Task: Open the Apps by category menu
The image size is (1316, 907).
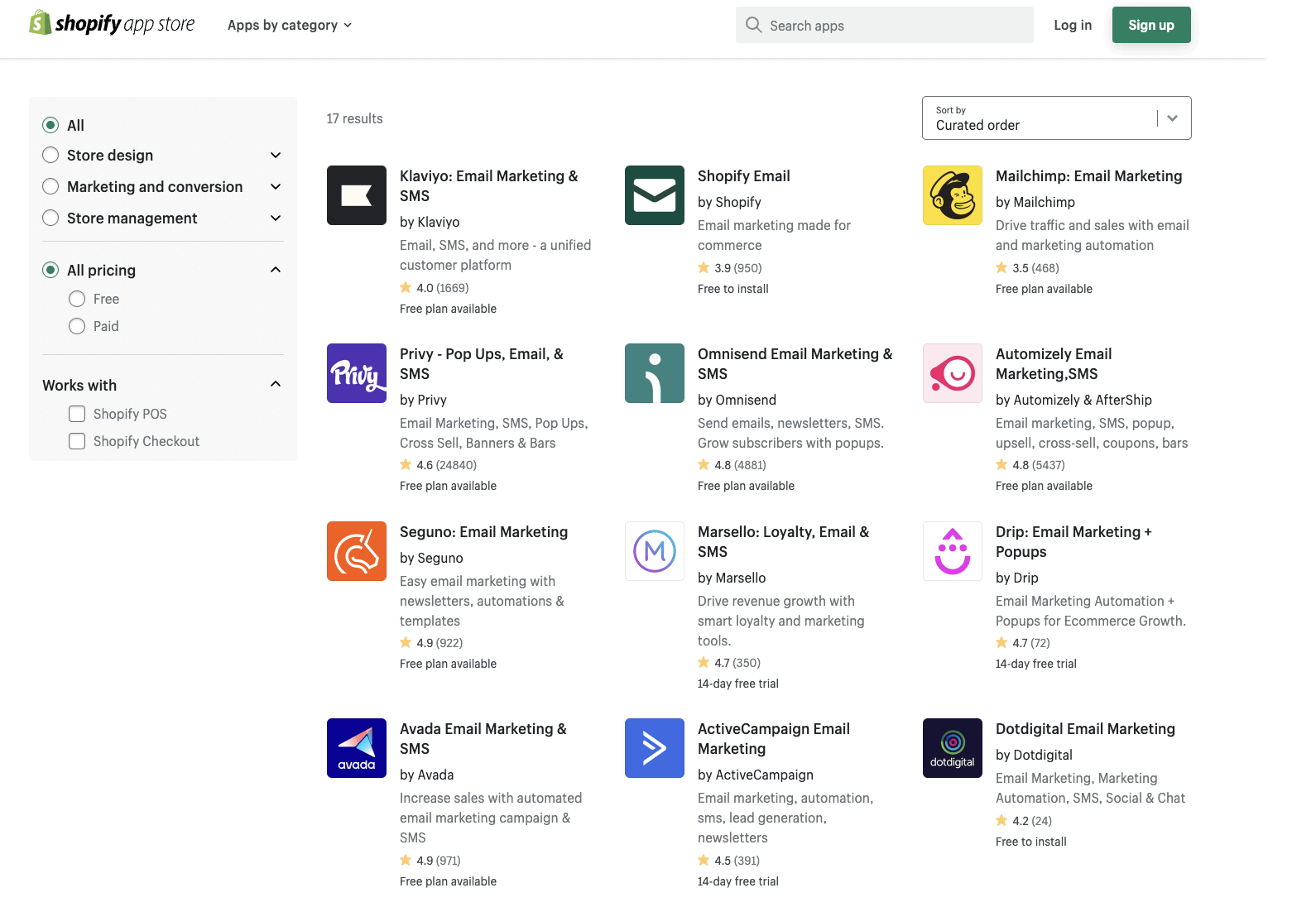Action: 290,25
